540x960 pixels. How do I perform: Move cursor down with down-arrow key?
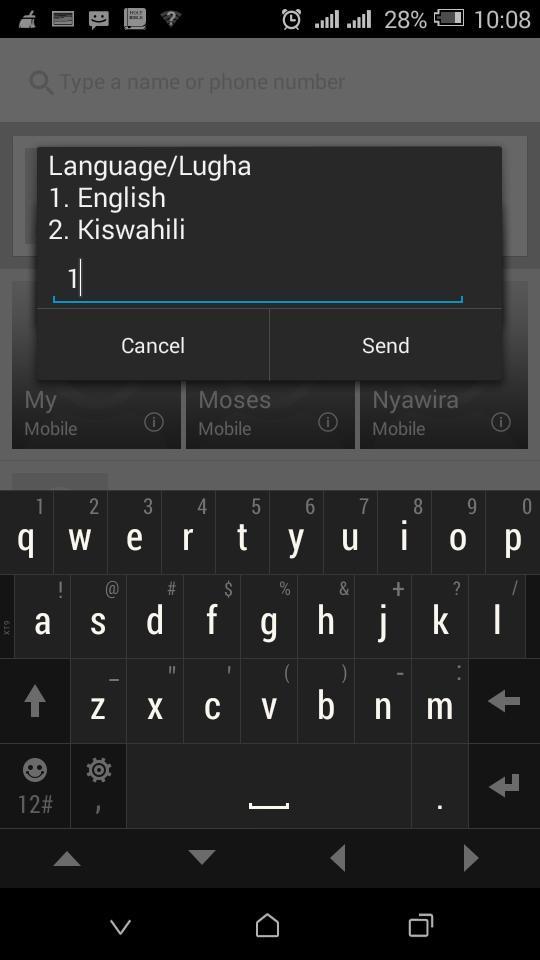tap(202, 858)
